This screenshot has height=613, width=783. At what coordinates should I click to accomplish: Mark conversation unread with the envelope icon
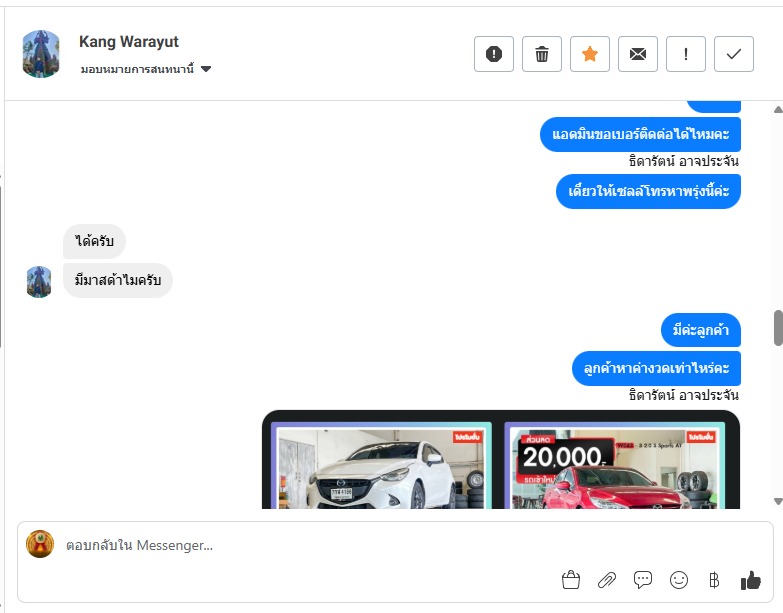tap(638, 54)
